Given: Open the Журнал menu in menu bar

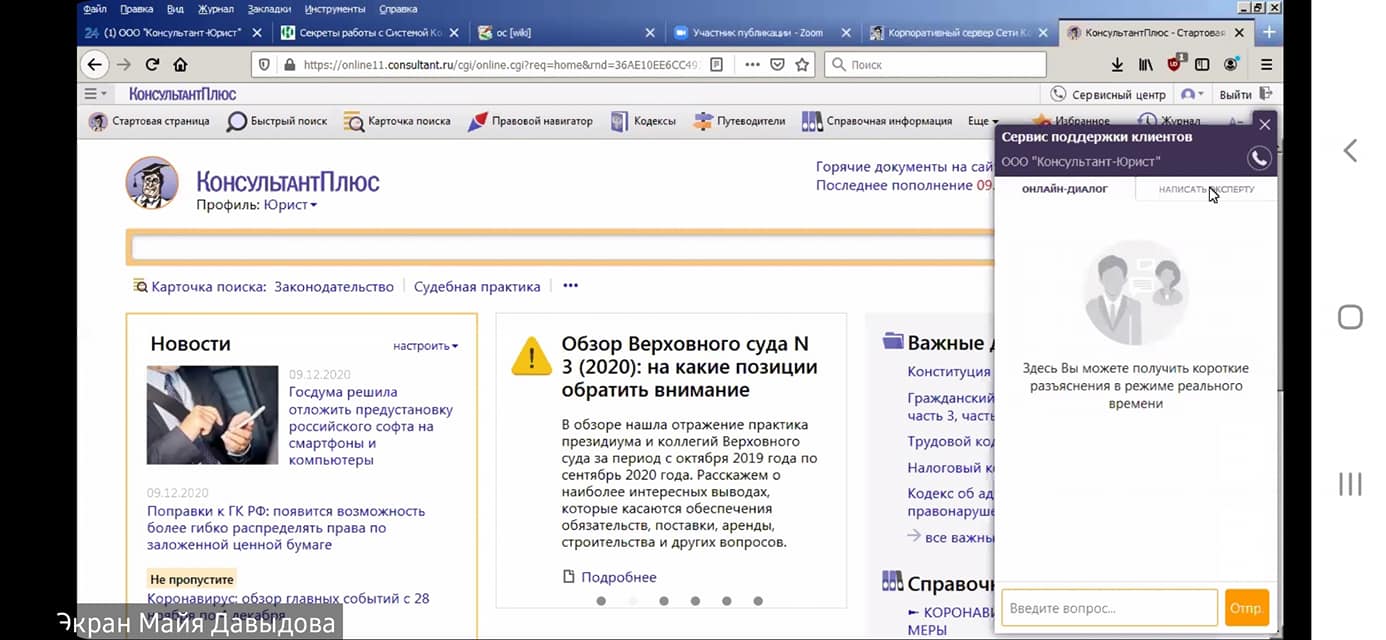Looking at the screenshot, I should point(216,9).
